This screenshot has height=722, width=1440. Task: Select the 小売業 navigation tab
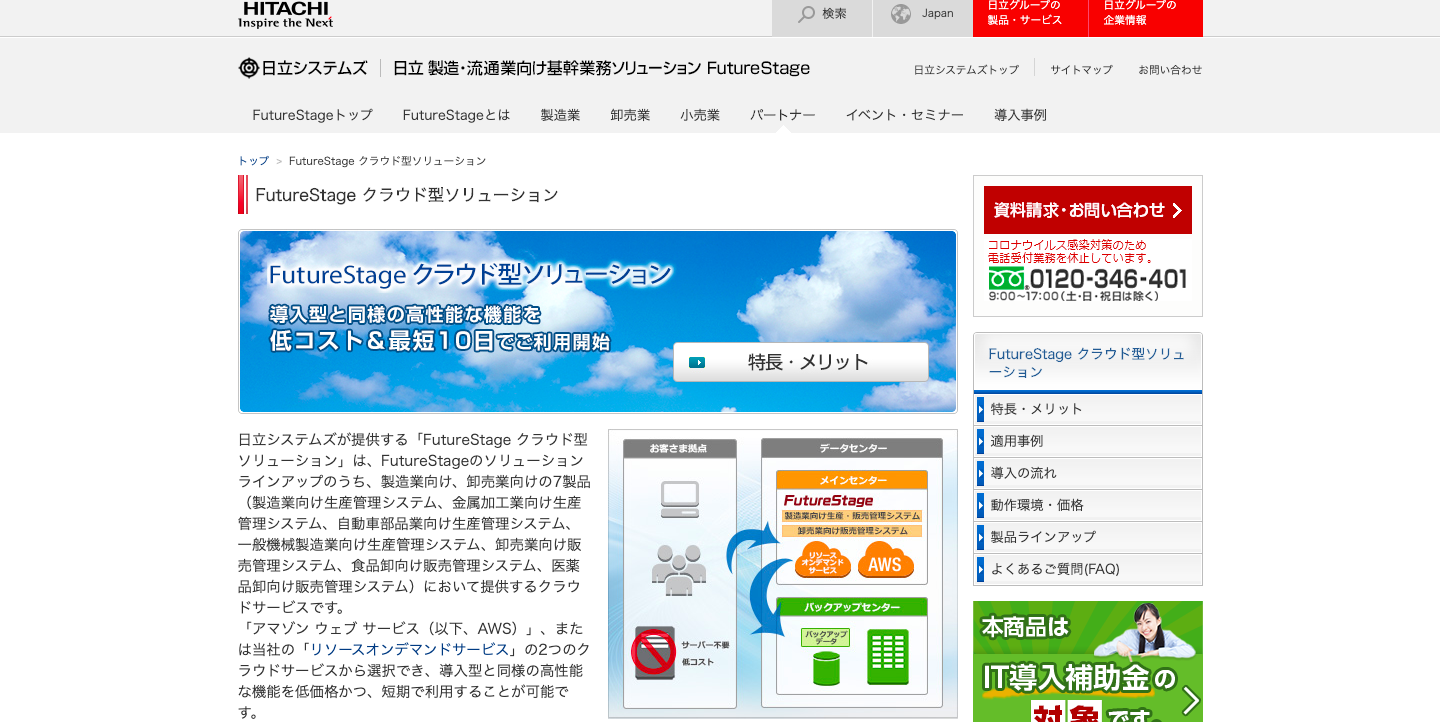click(x=700, y=115)
